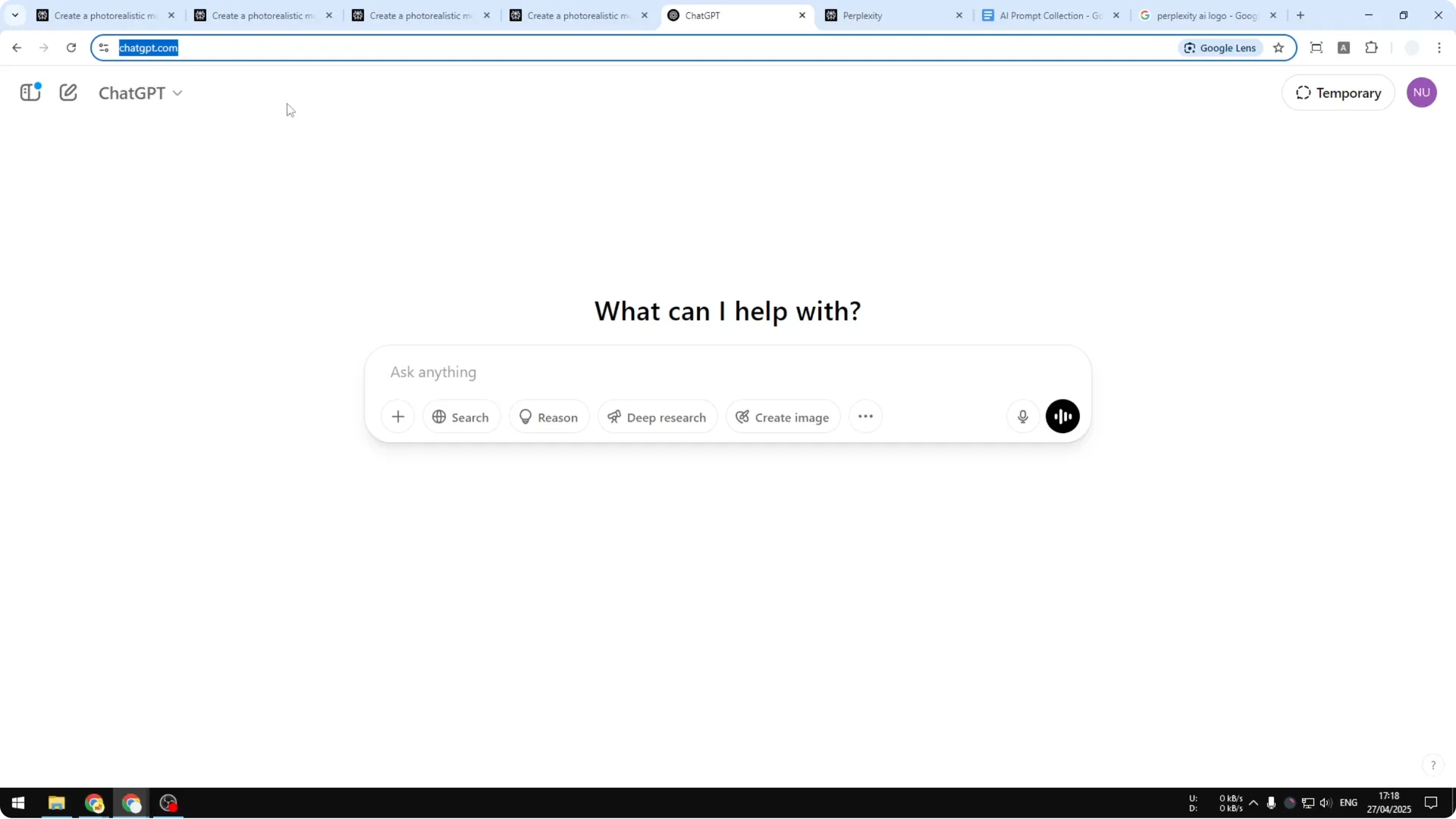Open the Chrome extensions puzzle icon
Image resolution: width=1456 pixels, height=819 pixels.
pos(1372,47)
